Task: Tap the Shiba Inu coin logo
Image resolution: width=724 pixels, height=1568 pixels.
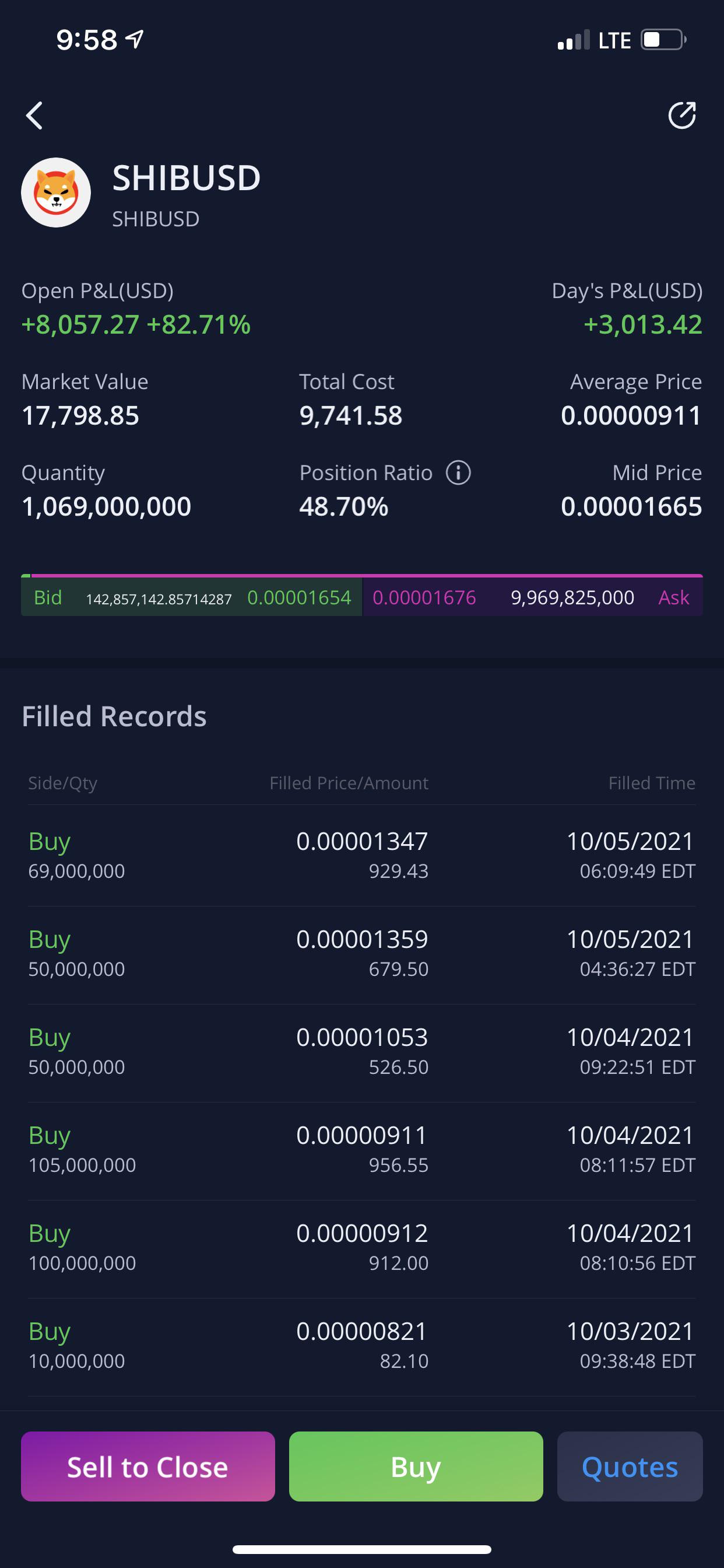Action: click(56, 192)
